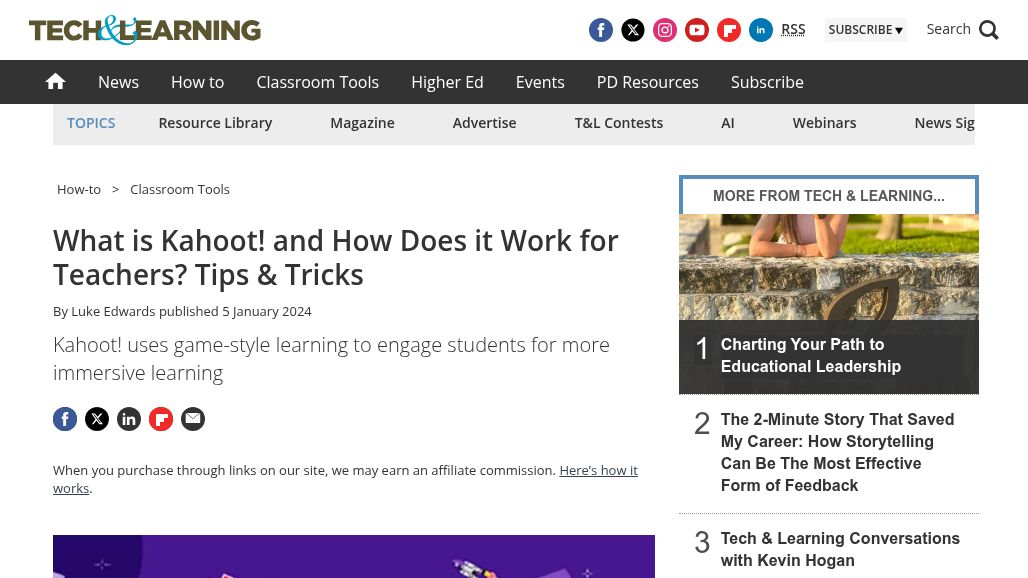Go to the Resource Library topic
The height and width of the screenshot is (578, 1028).
coord(215,123)
